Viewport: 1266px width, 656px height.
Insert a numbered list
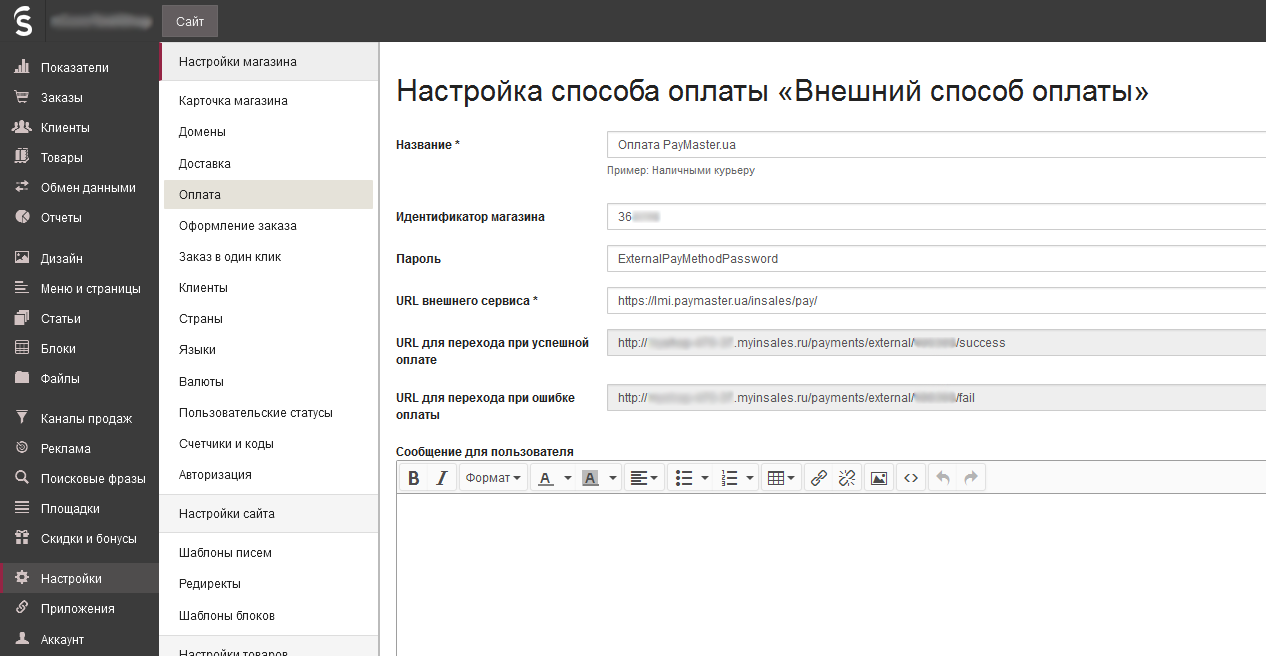click(729, 478)
